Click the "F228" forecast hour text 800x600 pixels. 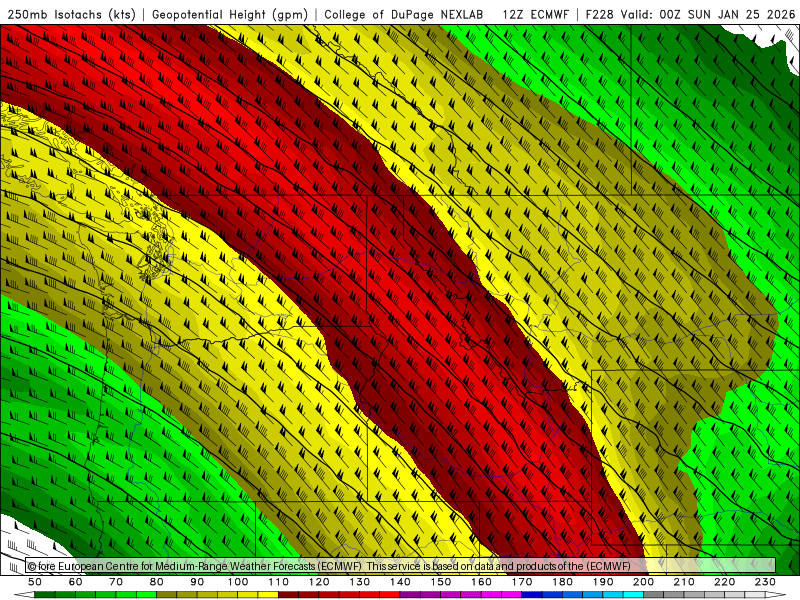pyautogui.click(x=599, y=14)
